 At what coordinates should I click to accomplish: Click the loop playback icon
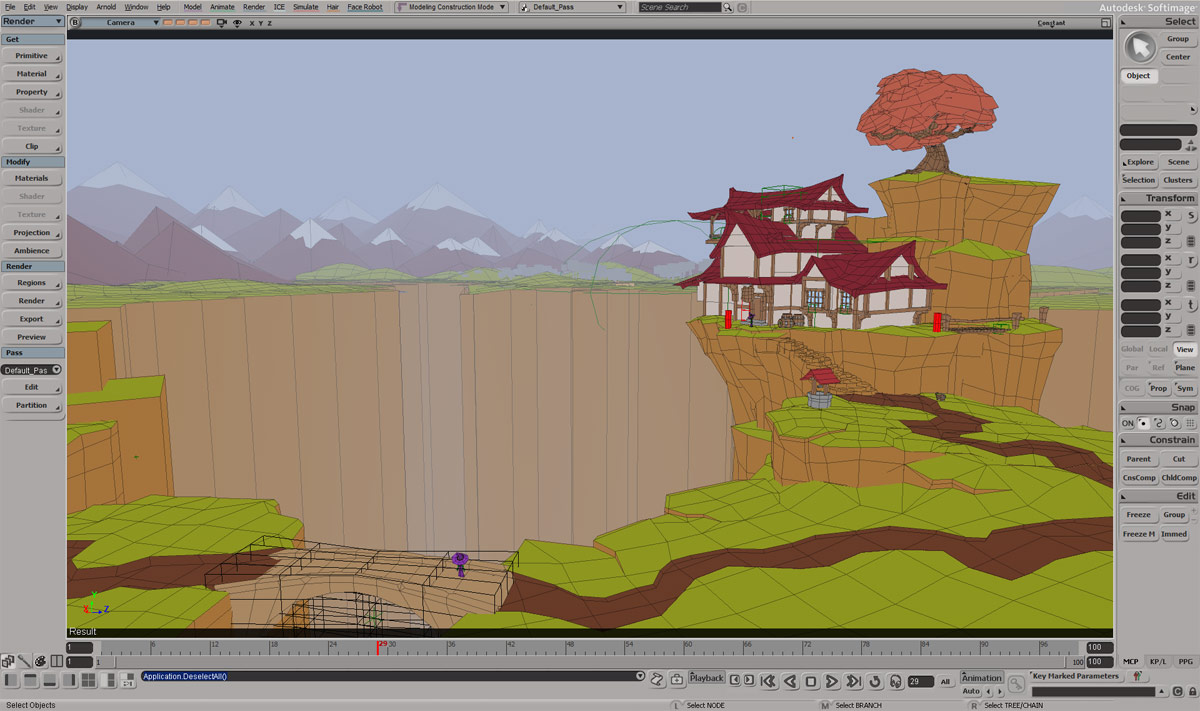875,682
